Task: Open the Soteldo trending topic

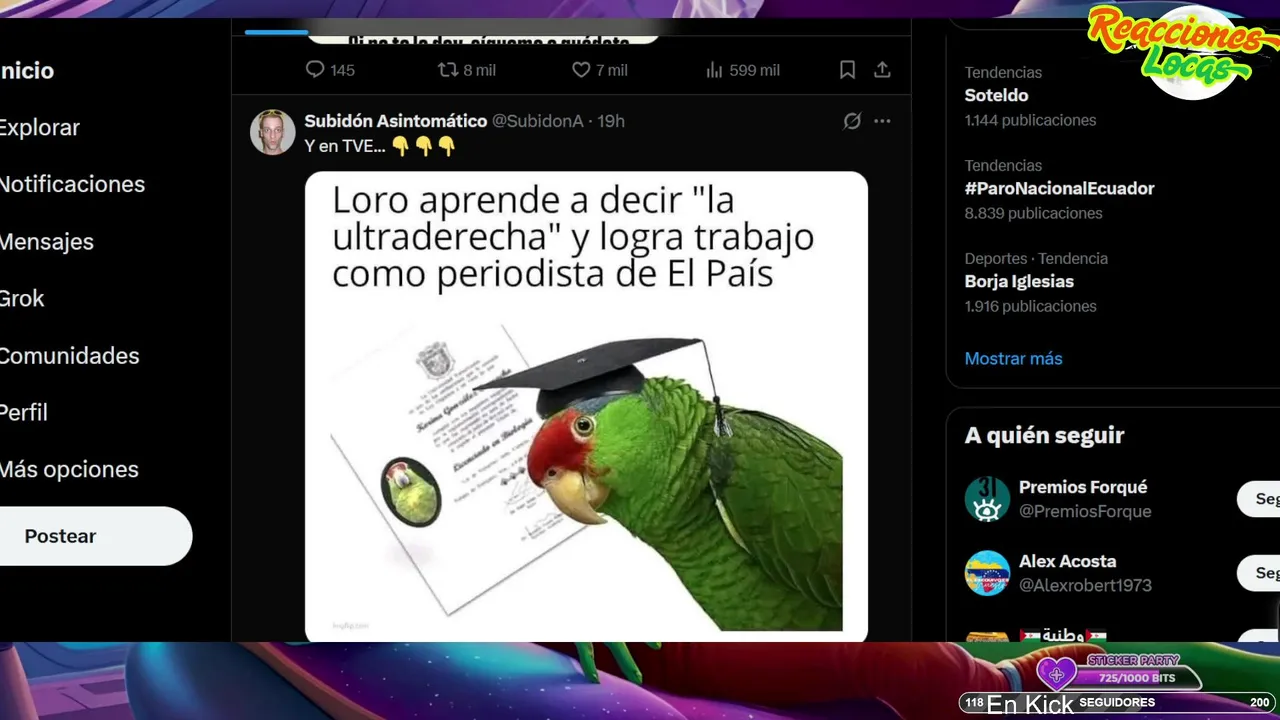Action: pos(996,96)
